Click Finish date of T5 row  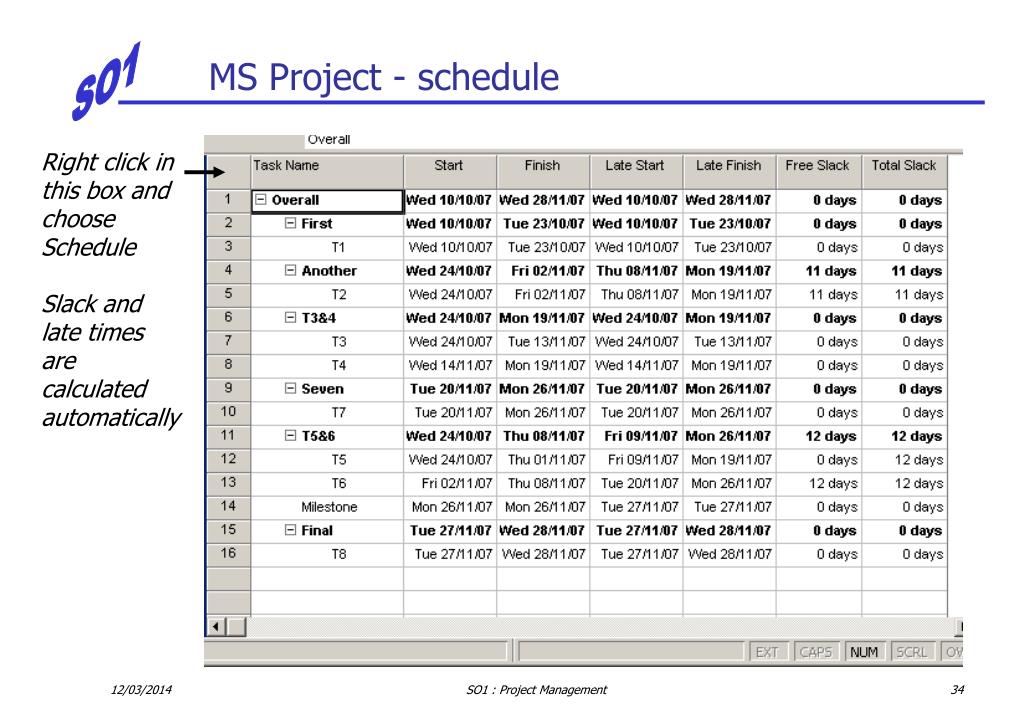543,460
